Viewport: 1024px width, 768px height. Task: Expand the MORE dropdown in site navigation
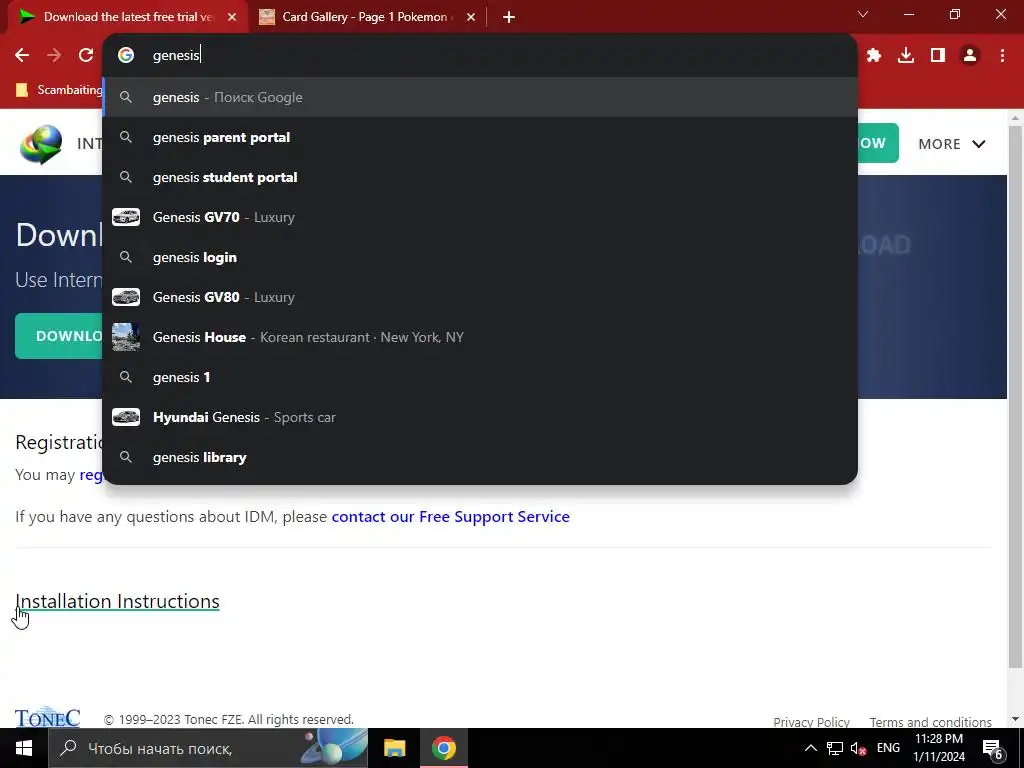(952, 144)
